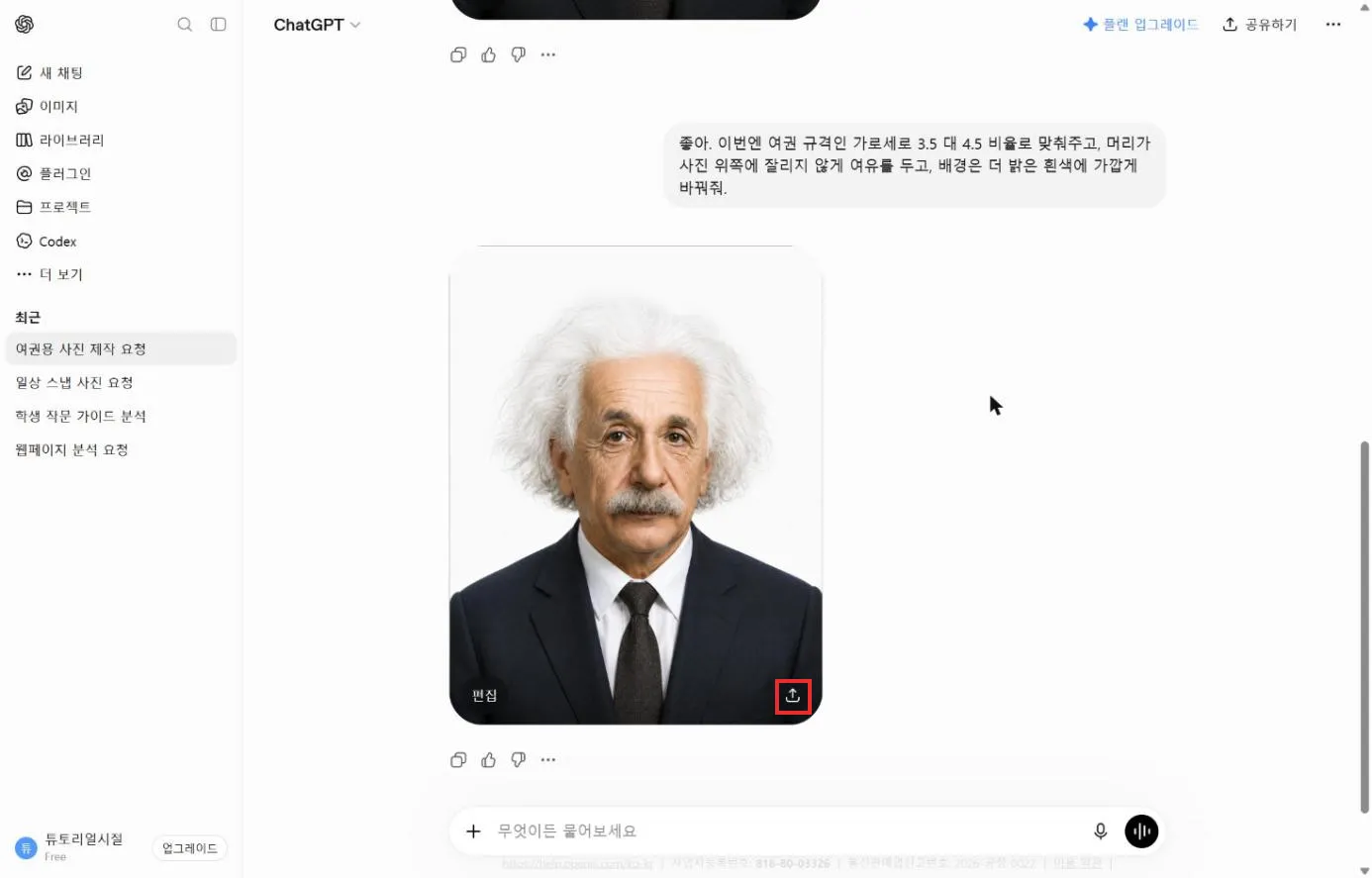Like the previous response above the message
The image size is (1372, 878).
(x=488, y=55)
